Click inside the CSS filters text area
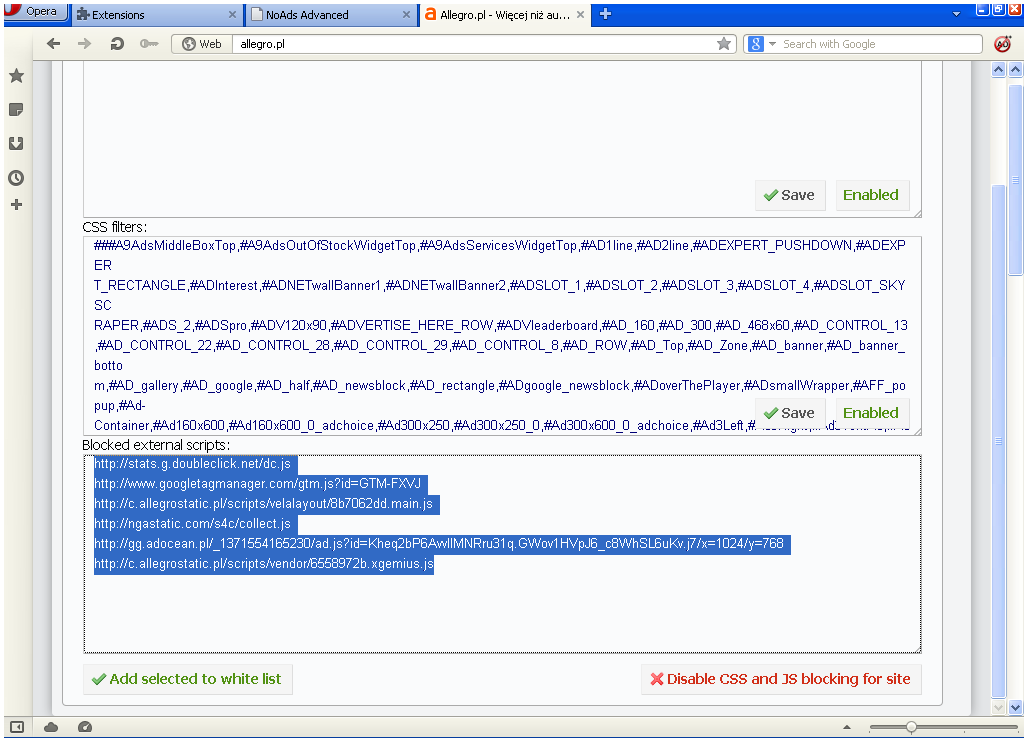The image size is (1024, 738). coord(502,336)
